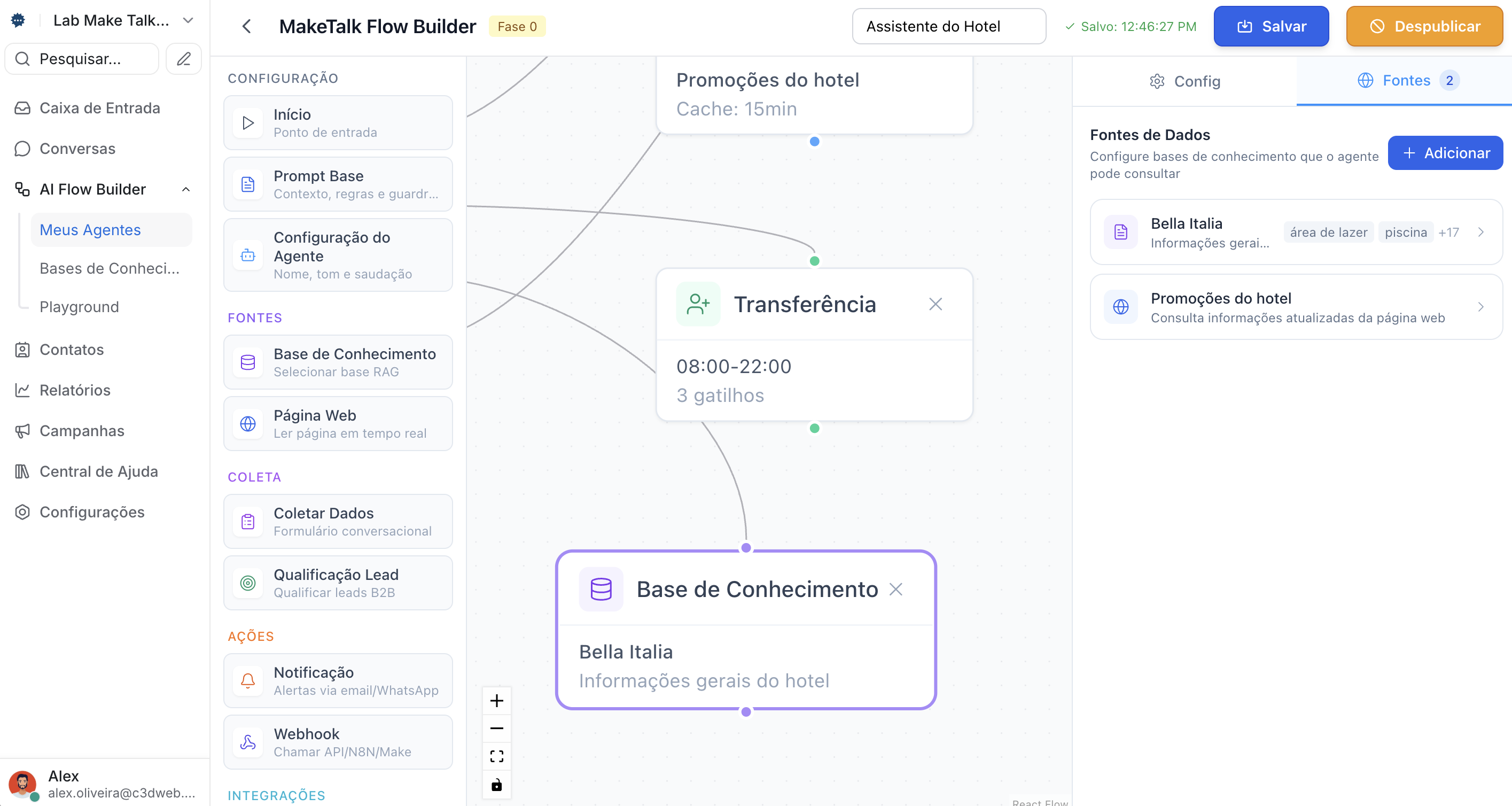
Task: Remove the Transferência node with X
Action: coord(936,304)
